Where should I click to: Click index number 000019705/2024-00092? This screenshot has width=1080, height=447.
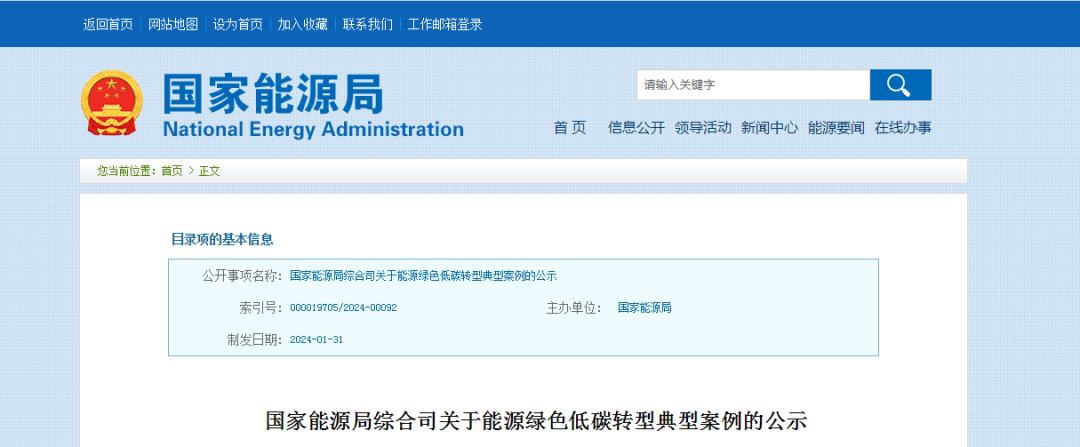pos(343,308)
